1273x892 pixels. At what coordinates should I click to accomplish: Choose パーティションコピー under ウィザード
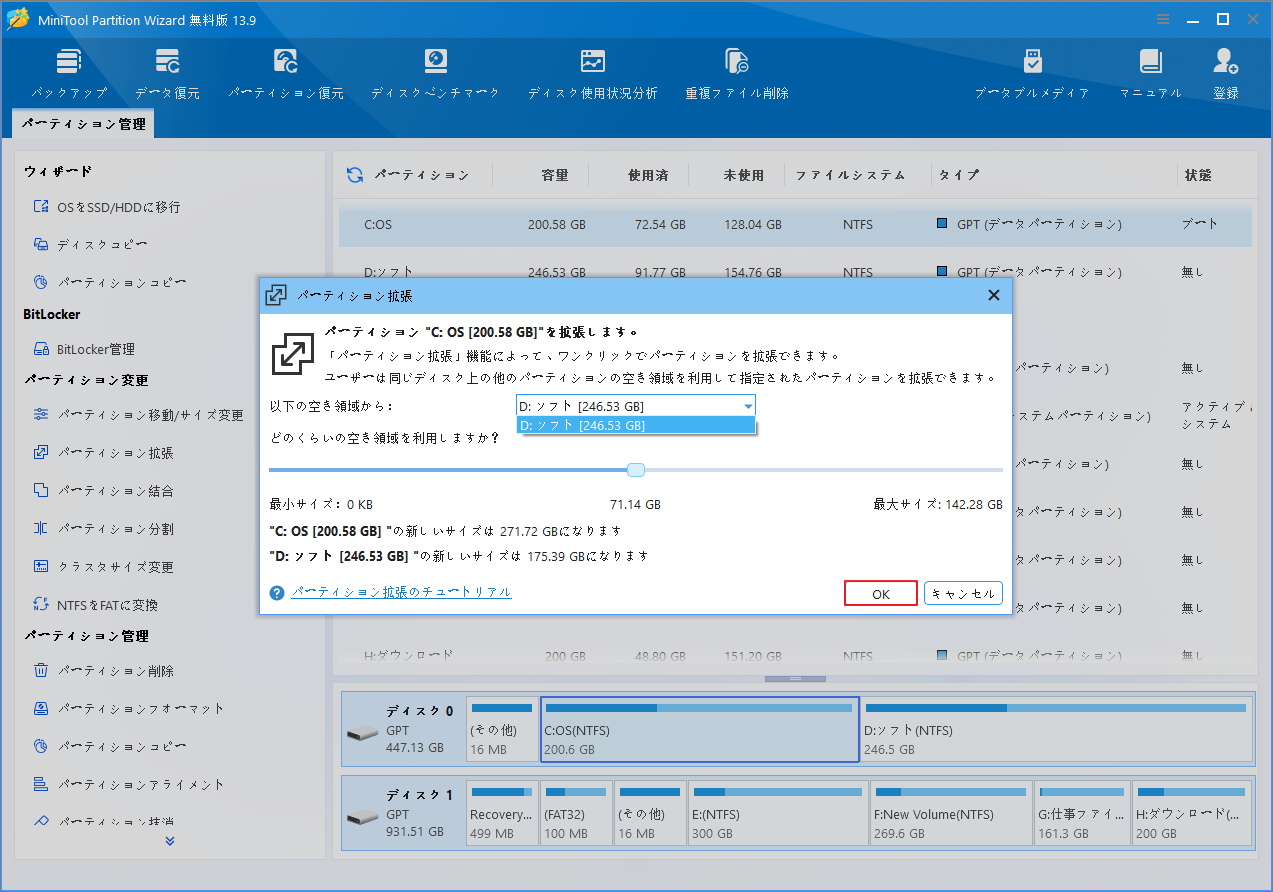click(x=109, y=283)
